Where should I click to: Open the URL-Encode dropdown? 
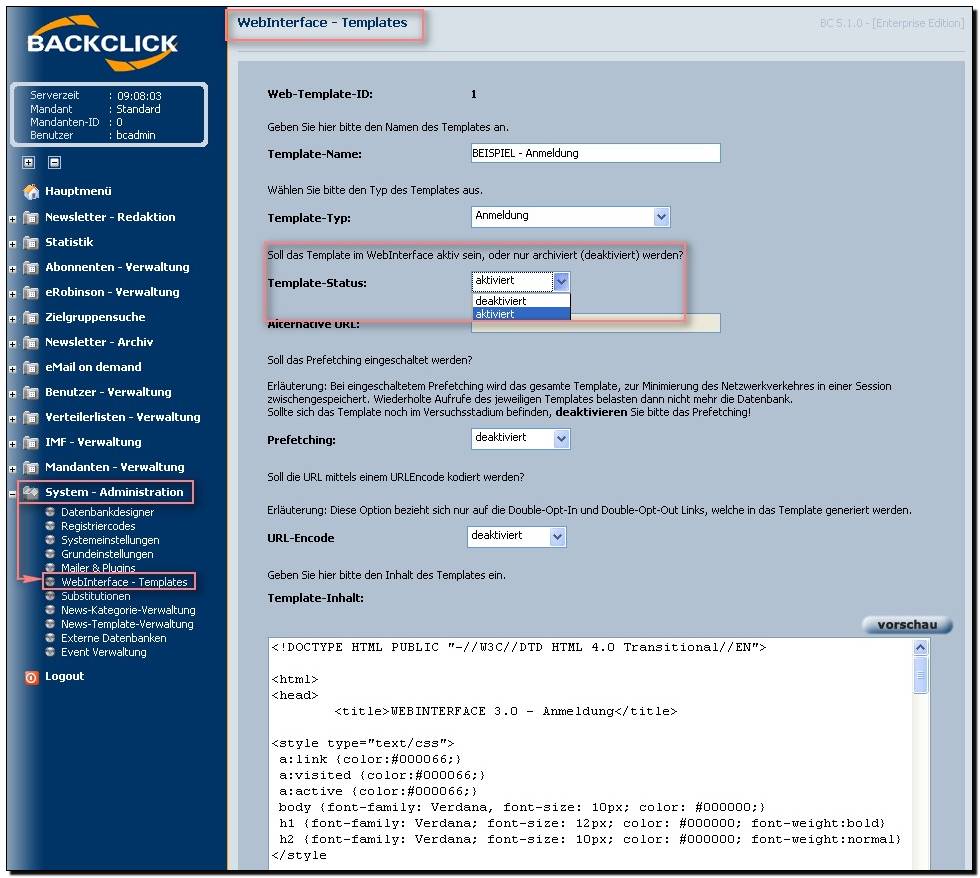517,537
